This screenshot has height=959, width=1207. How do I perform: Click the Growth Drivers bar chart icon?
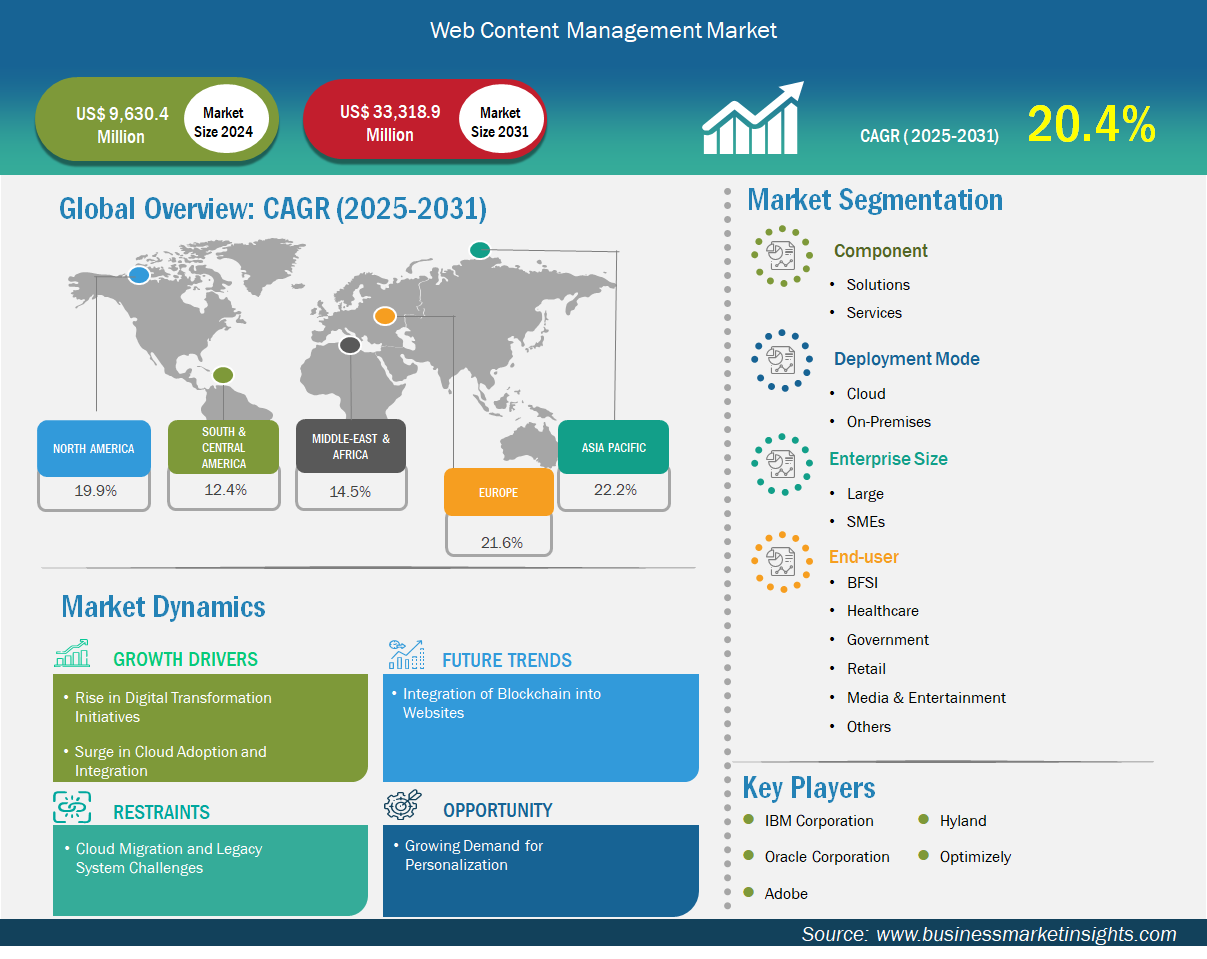[72, 656]
